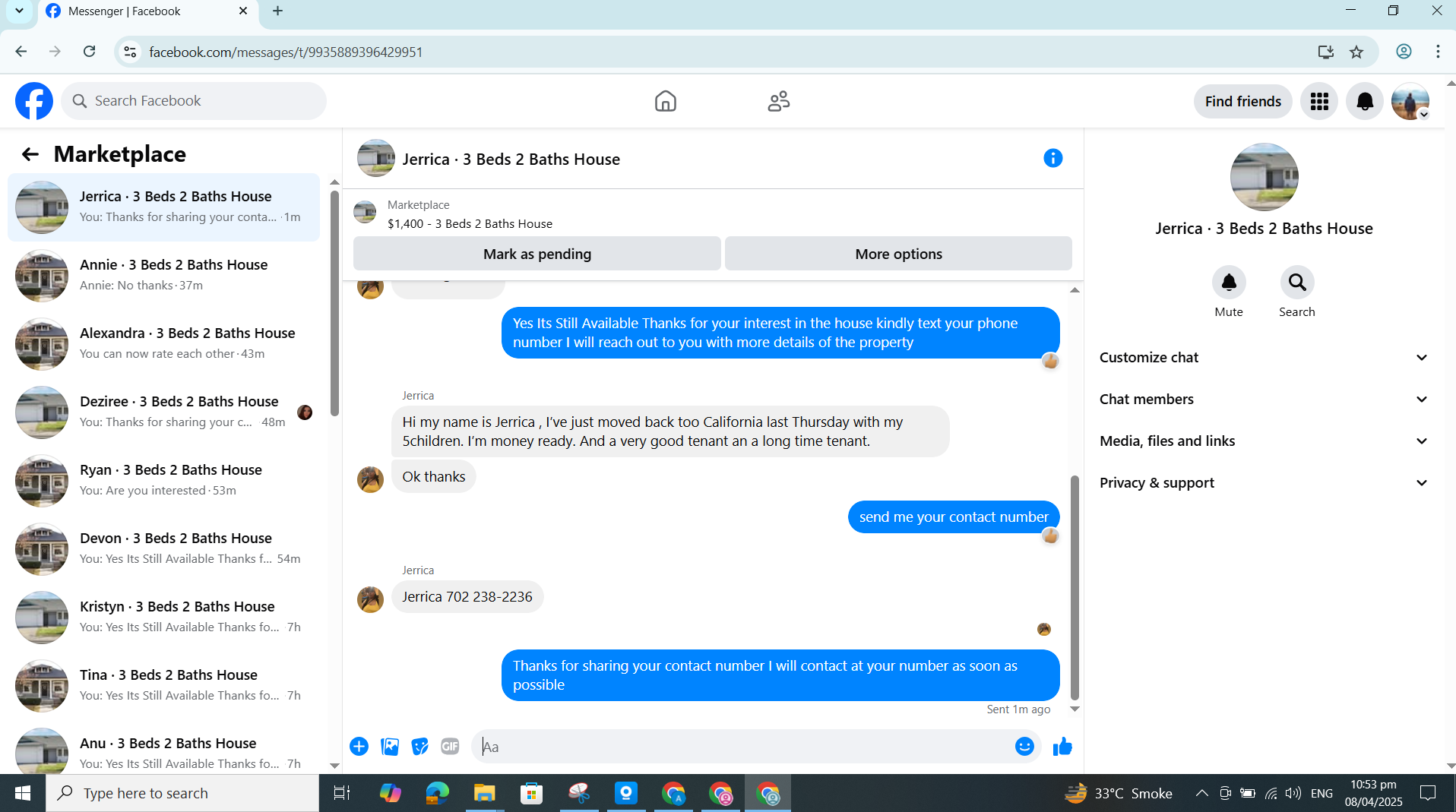Attach a photo file in composer
This screenshot has width=1456, height=812.
coord(390,747)
